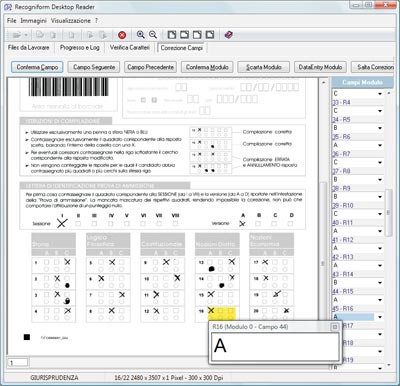Screen dimensions: 400x386
Task: Click the 44 - R15 field label
Action: (342, 291)
